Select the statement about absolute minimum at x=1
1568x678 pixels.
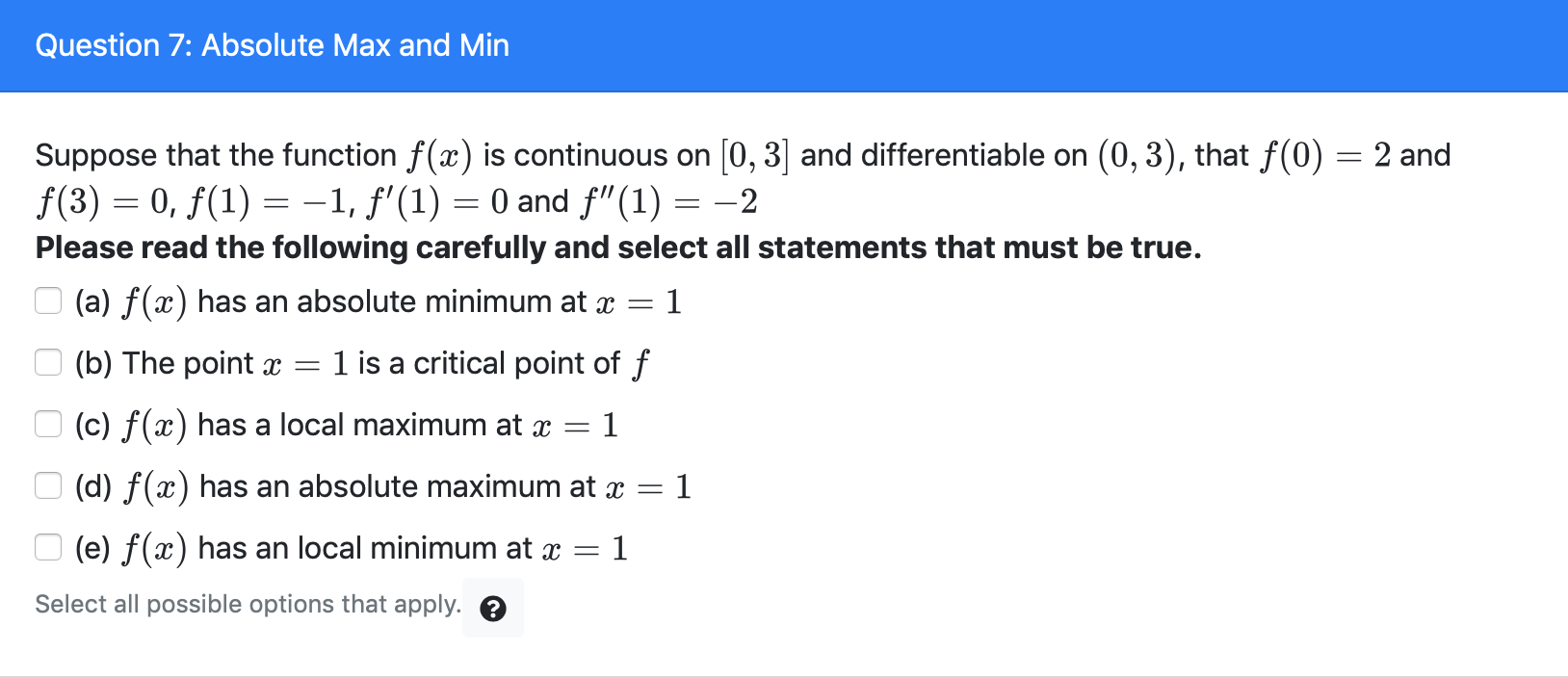pos(376,301)
